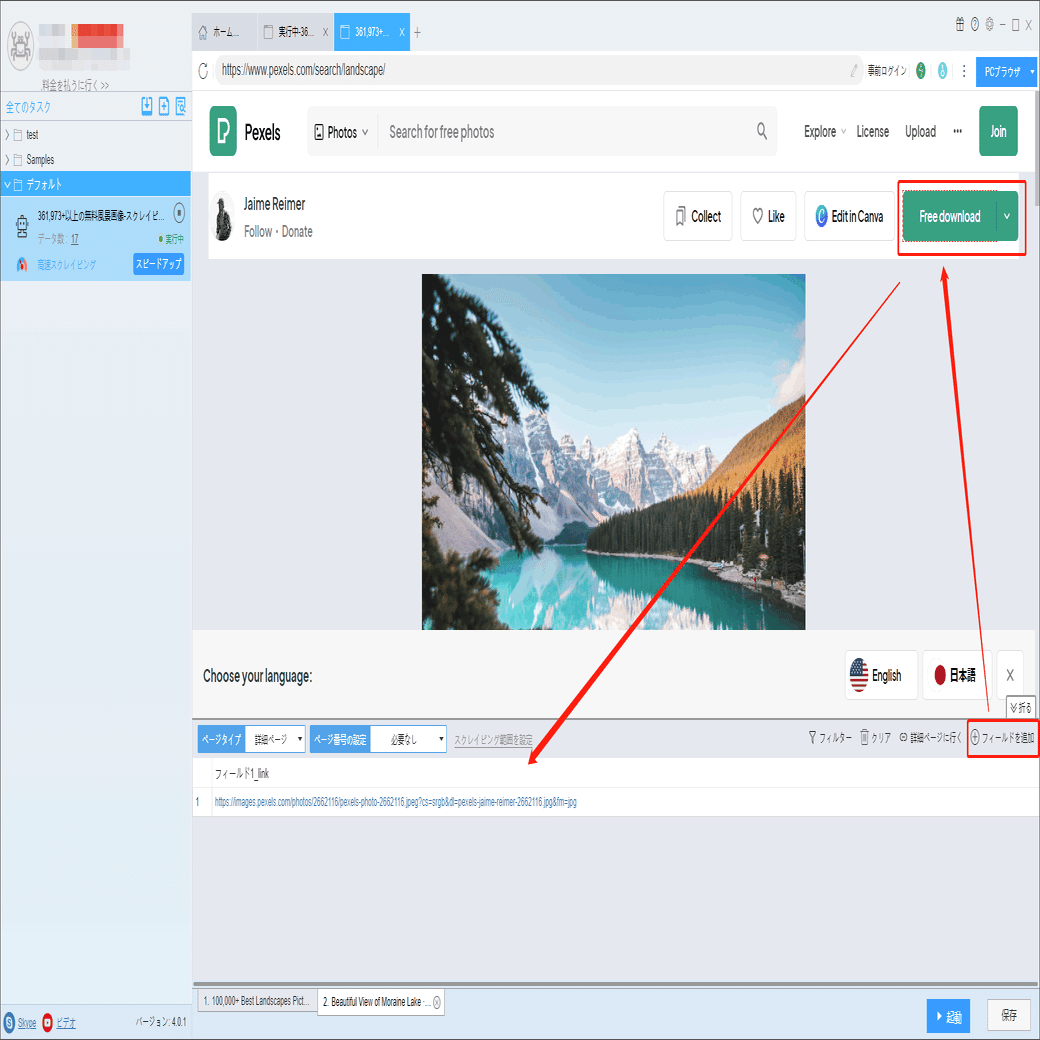The image size is (1040, 1040).
Task: Click the new task plus-page icon
Action: (164, 106)
